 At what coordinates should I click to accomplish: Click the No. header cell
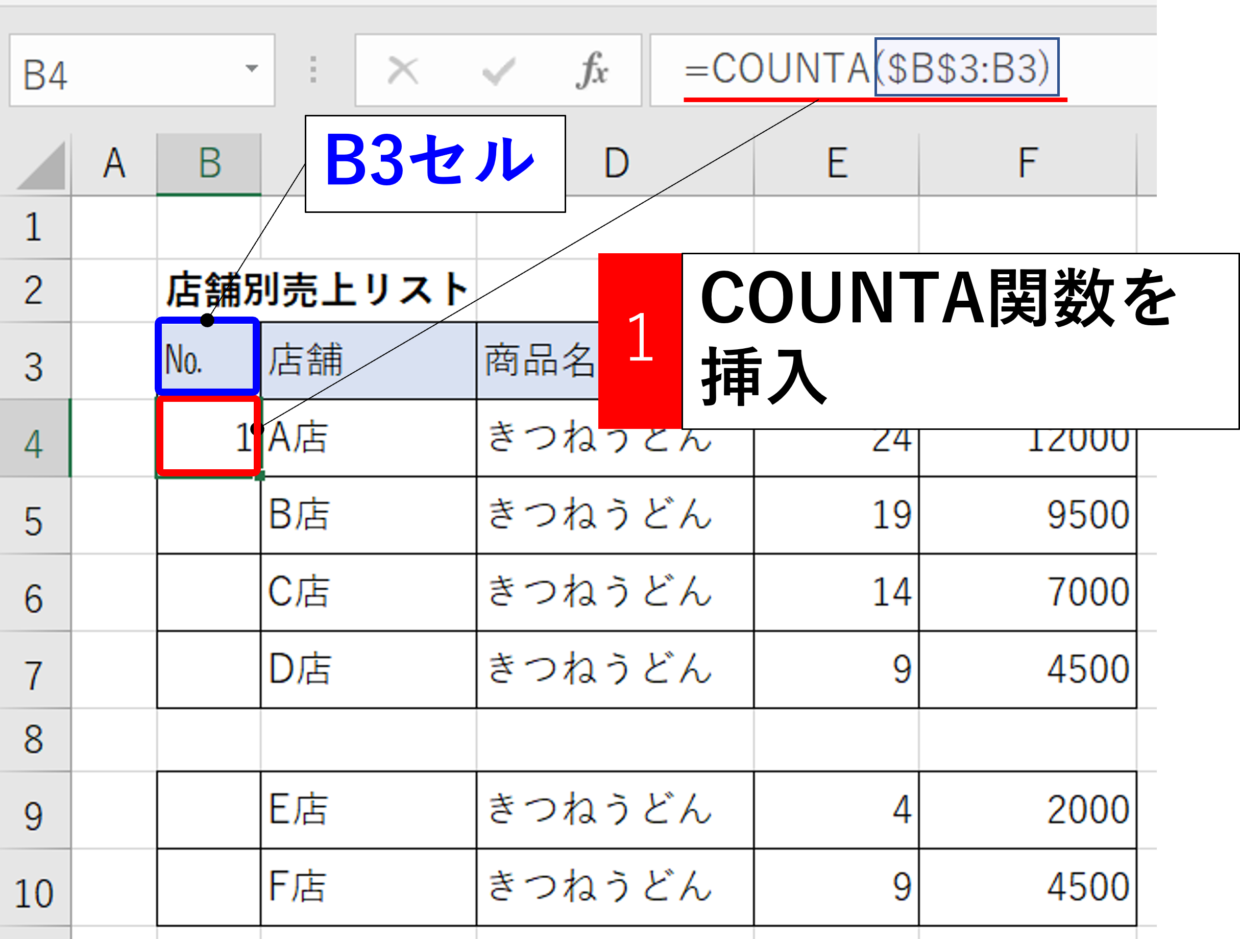(209, 360)
